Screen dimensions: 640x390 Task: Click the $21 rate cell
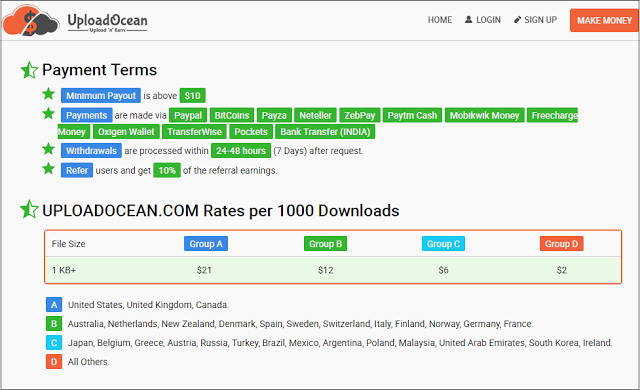(x=204, y=270)
